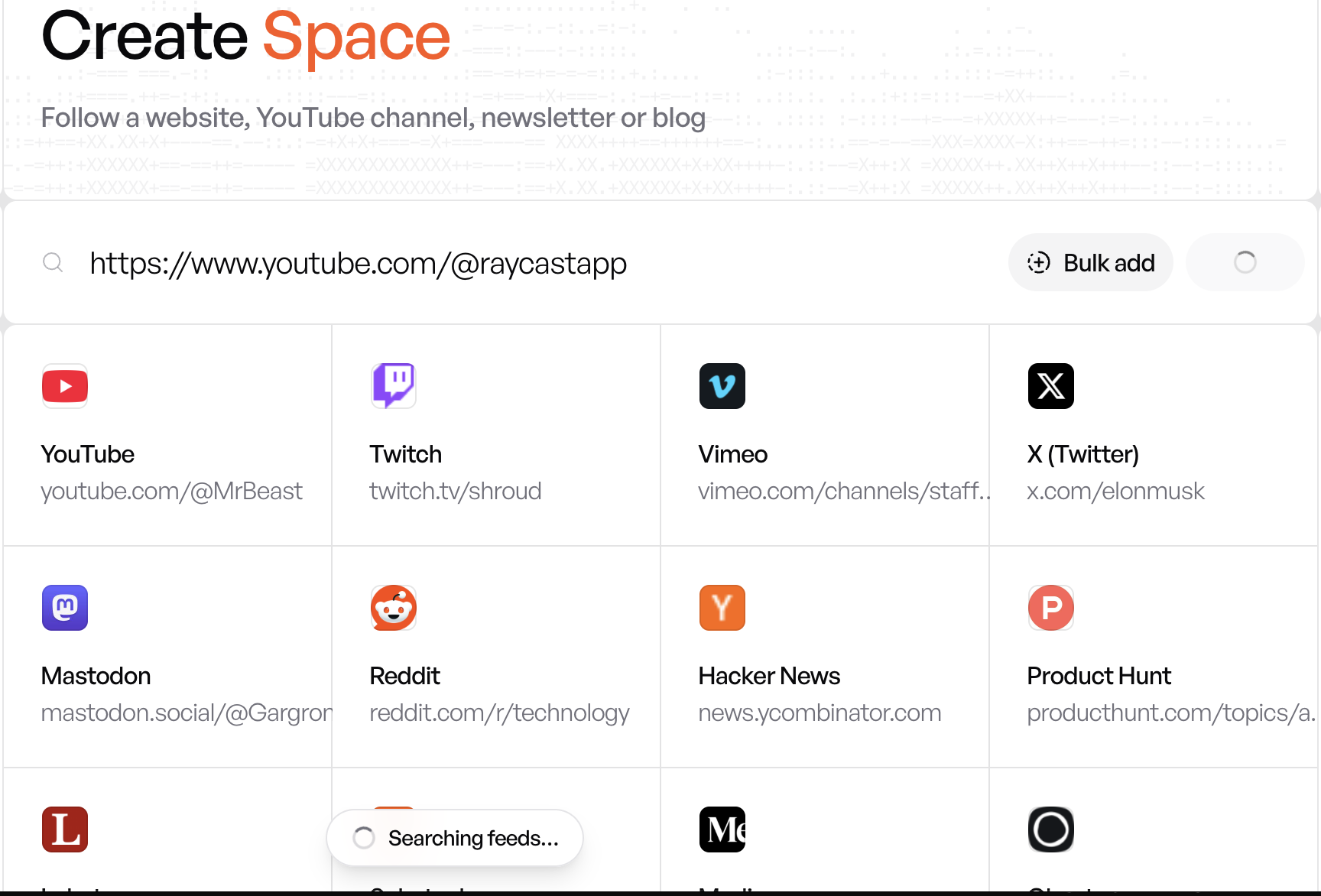Image resolution: width=1321 pixels, height=896 pixels.
Task: Click the Bulk add button
Action: click(1090, 262)
